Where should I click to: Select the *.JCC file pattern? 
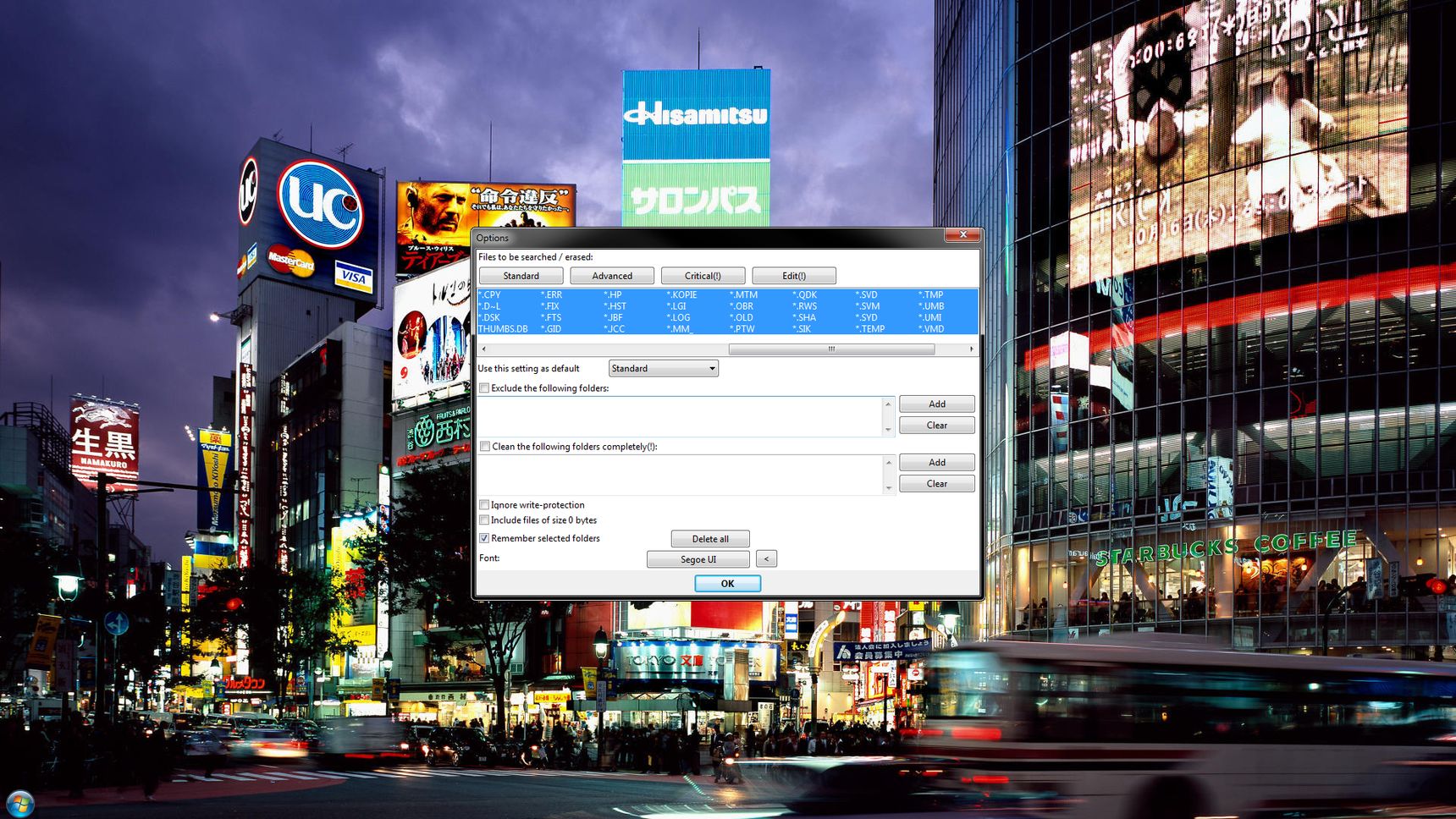pos(615,329)
